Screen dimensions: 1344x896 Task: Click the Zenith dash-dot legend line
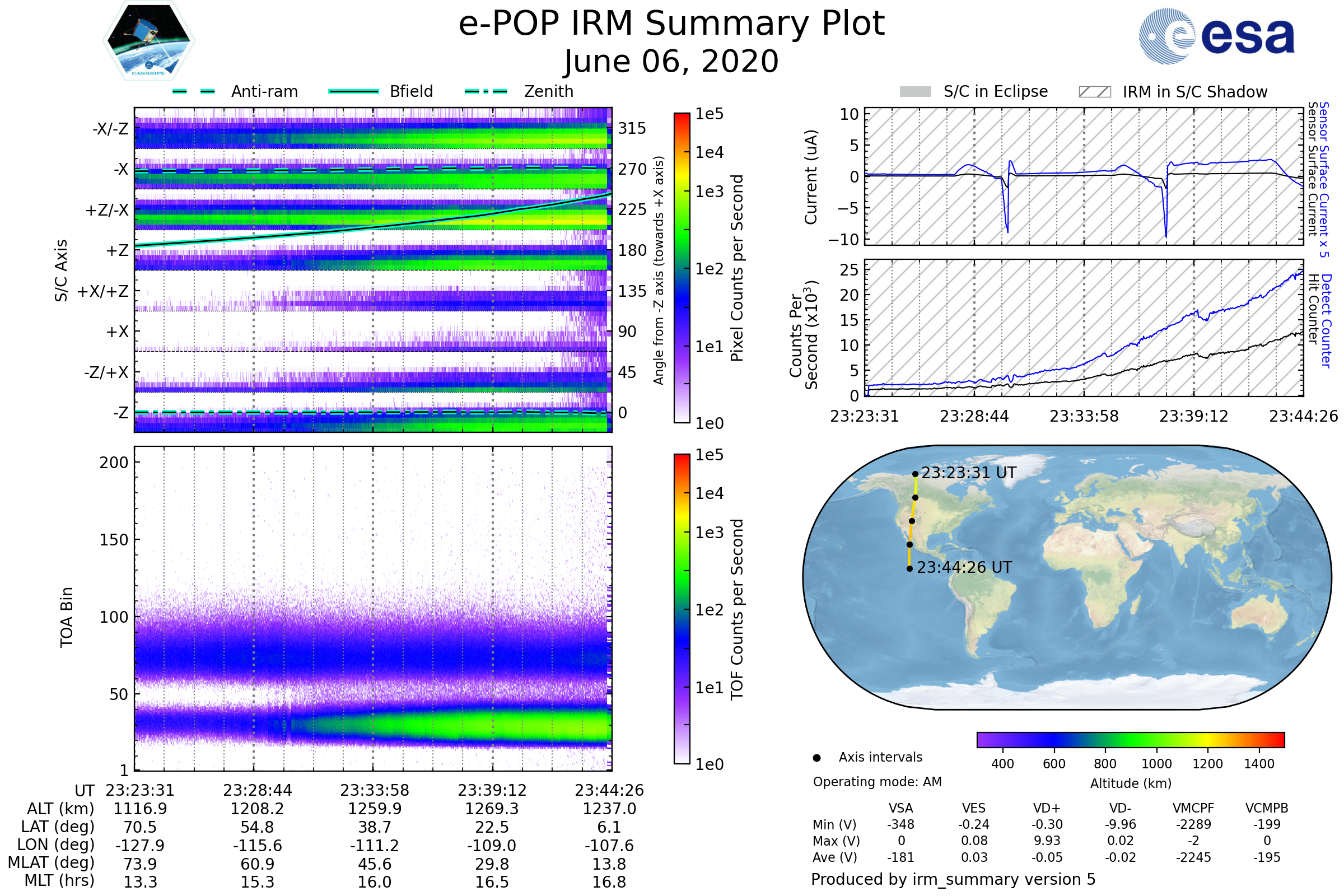coord(486,91)
